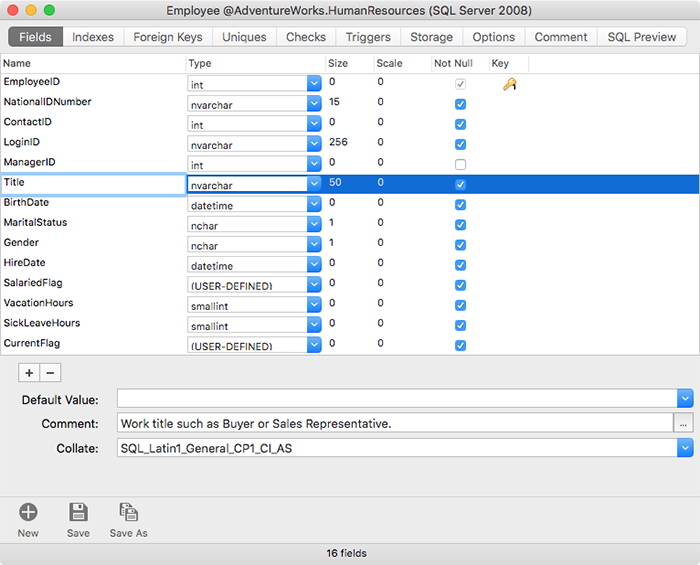Viewport: 700px width, 565px height.
Task: Click the primary key icon for EmployeeID
Action: [x=509, y=84]
